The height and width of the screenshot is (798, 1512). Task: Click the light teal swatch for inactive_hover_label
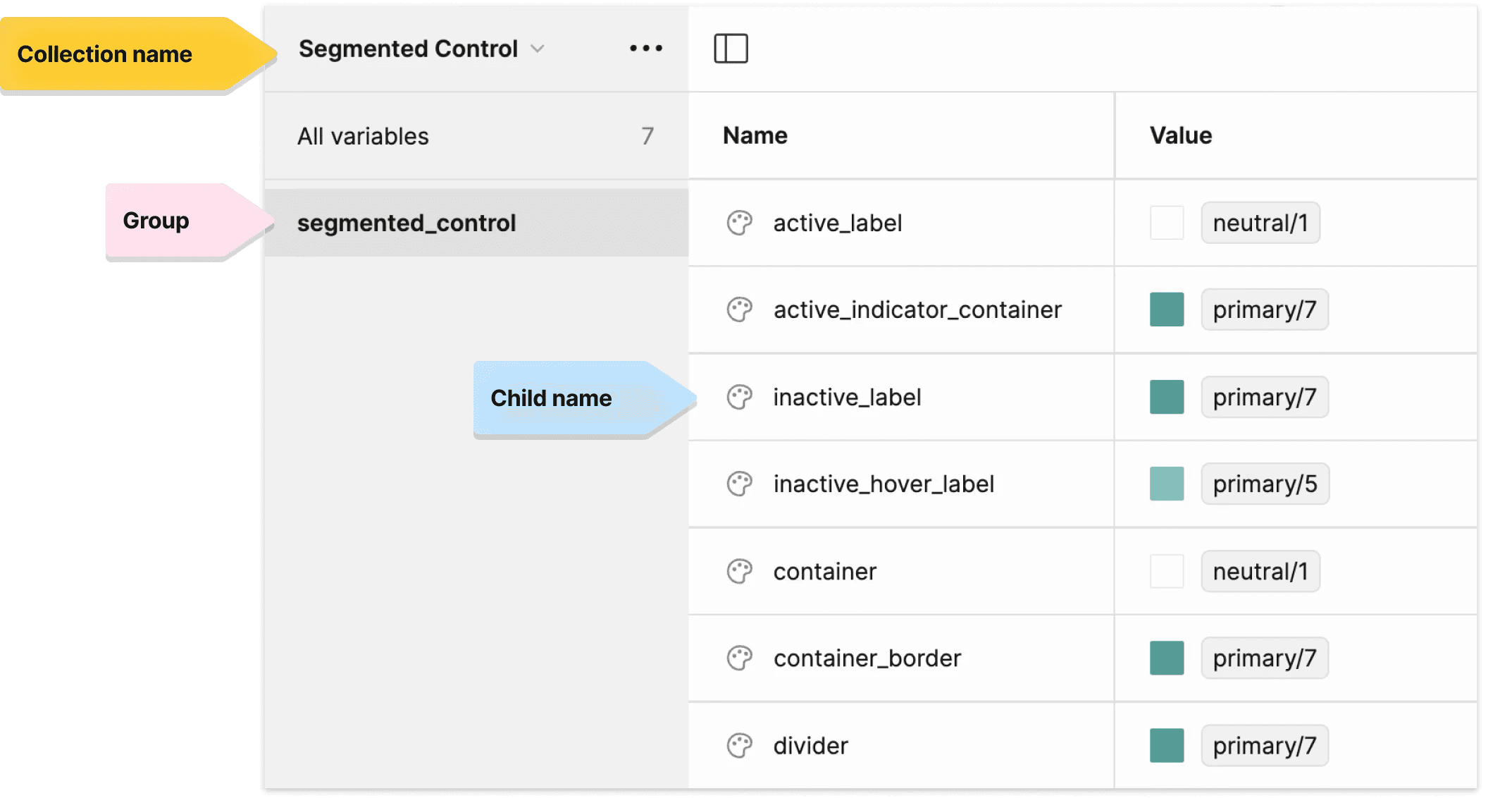coord(1167,484)
